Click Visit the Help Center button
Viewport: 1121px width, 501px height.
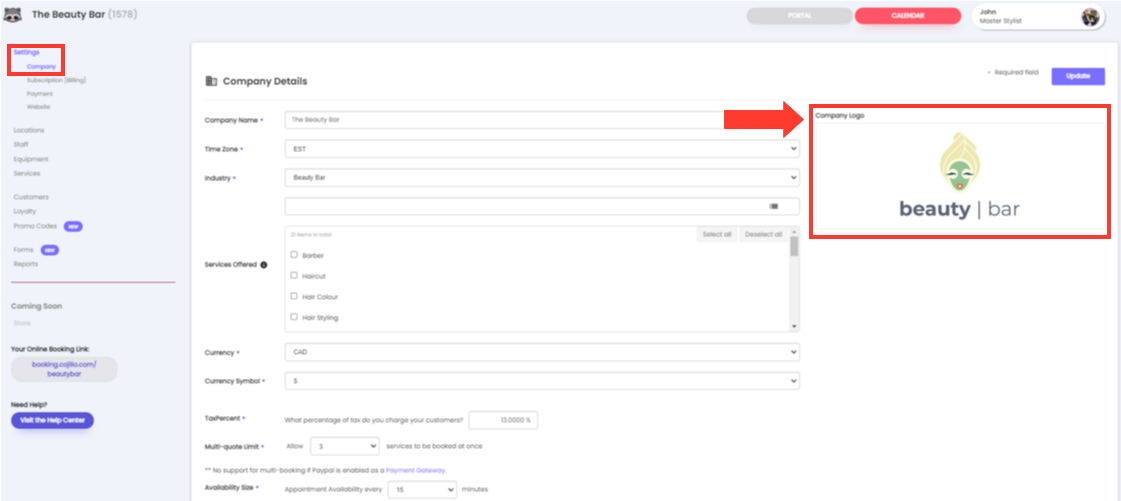(x=52, y=420)
